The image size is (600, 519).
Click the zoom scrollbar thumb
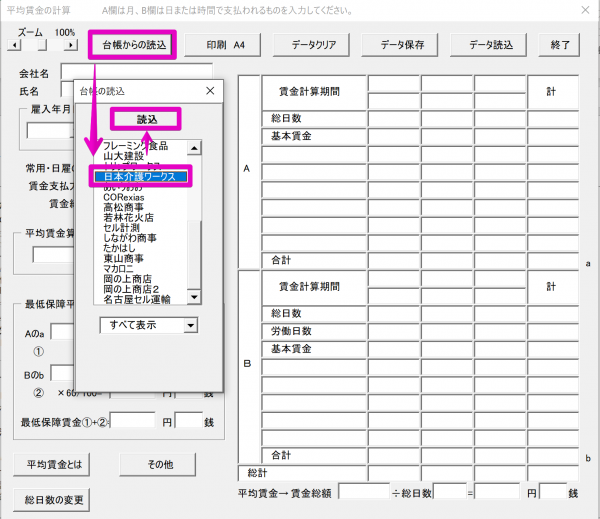tap(42, 45)
